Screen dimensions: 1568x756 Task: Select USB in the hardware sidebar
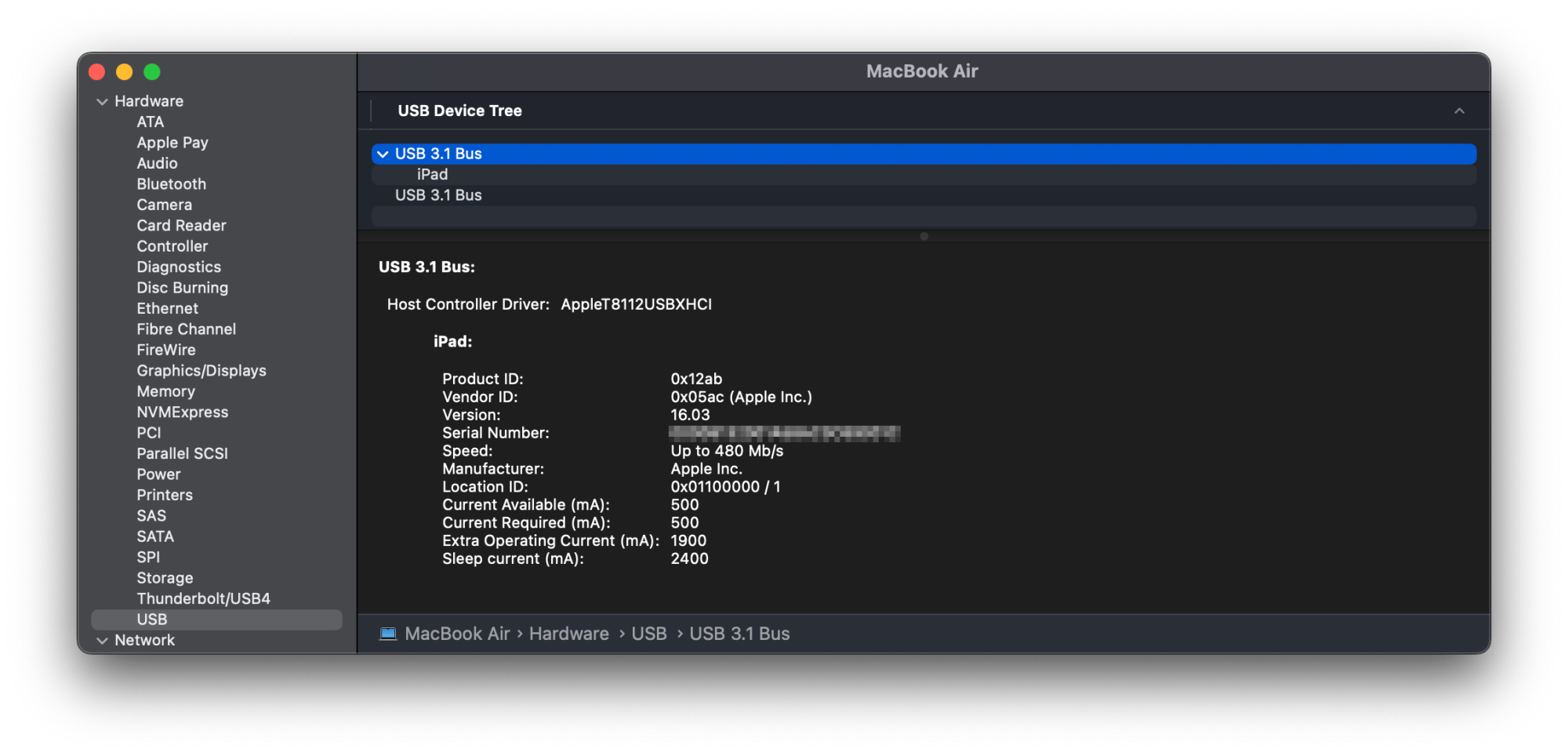tap(217, 620)
